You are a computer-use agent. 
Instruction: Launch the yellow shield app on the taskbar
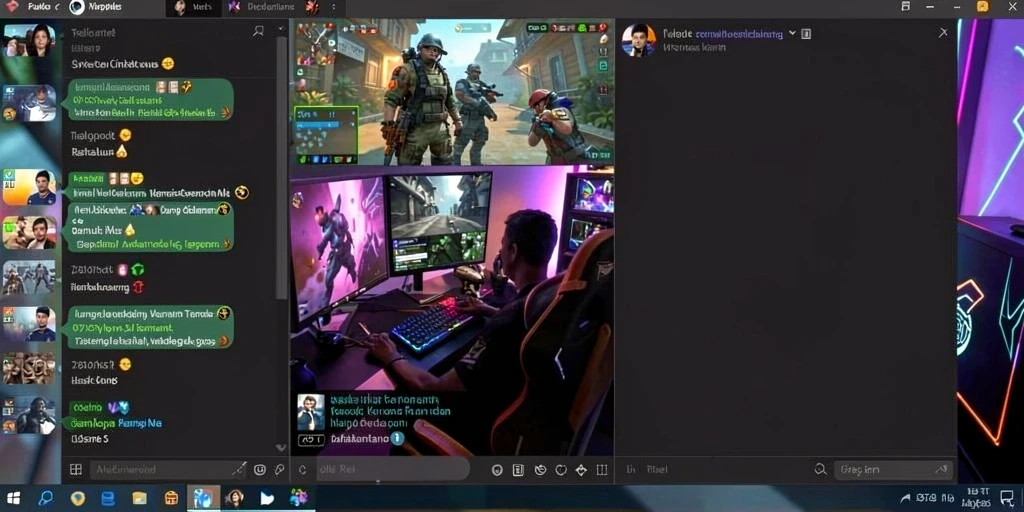coord(77,498)
